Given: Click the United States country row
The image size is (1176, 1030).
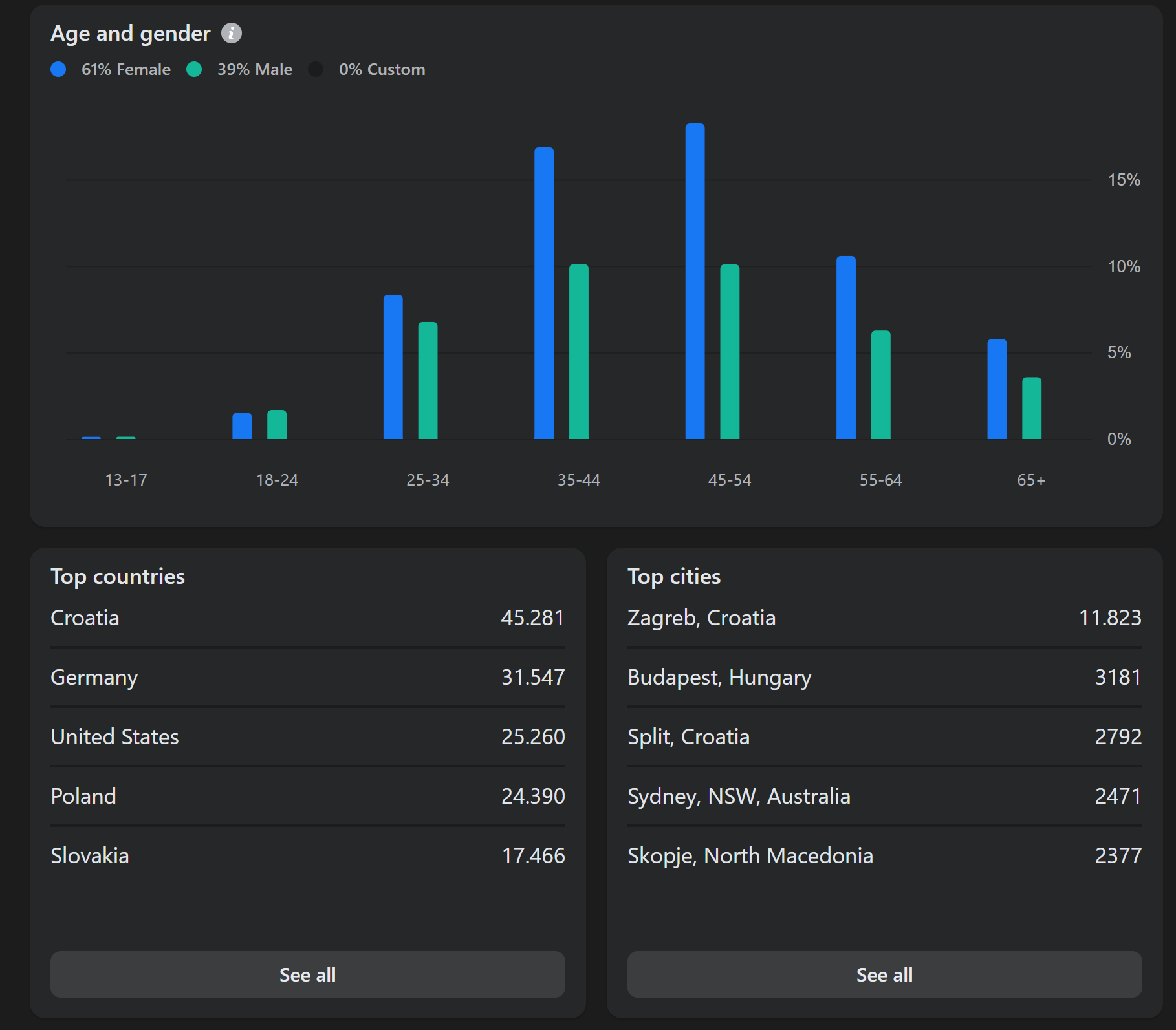Looking at the screenshot, I should (307, 737).
